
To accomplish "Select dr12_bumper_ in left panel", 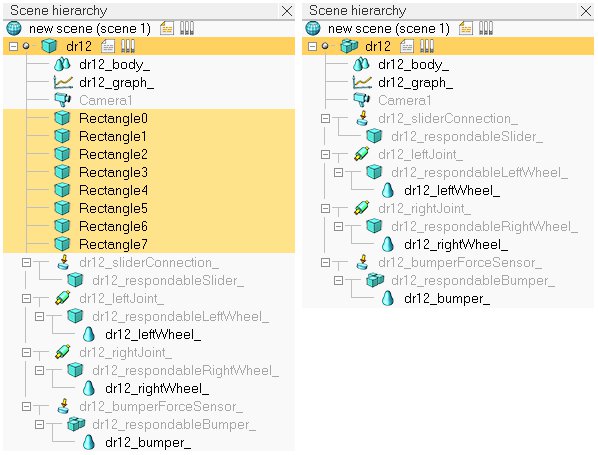I will [x=148, y=442].
